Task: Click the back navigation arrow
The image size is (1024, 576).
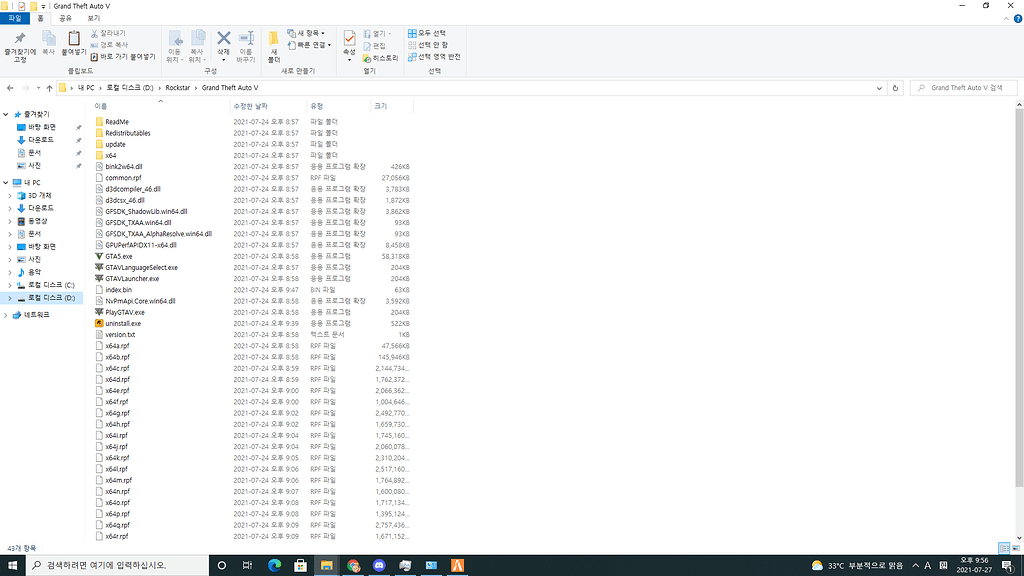Action: (10, 87)
